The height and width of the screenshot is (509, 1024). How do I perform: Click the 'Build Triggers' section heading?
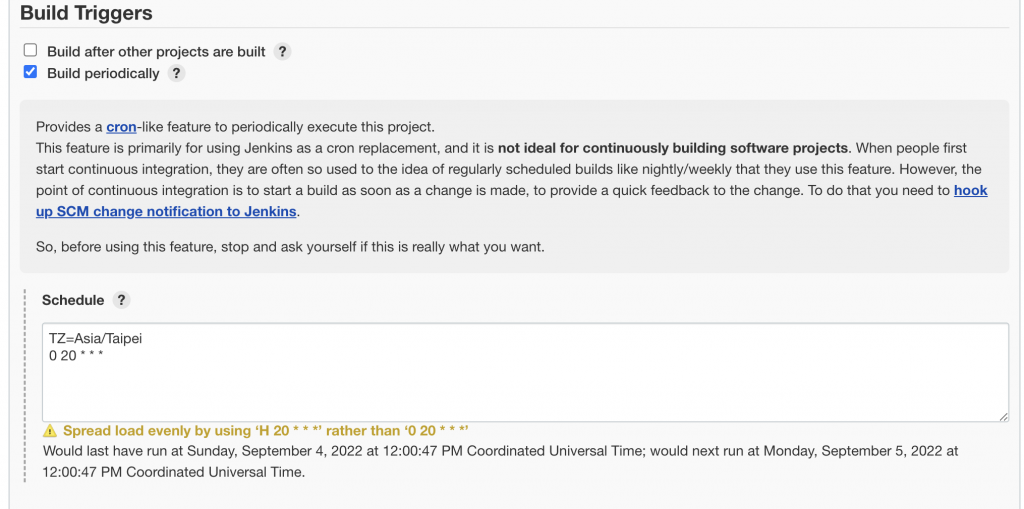point(86,13)
